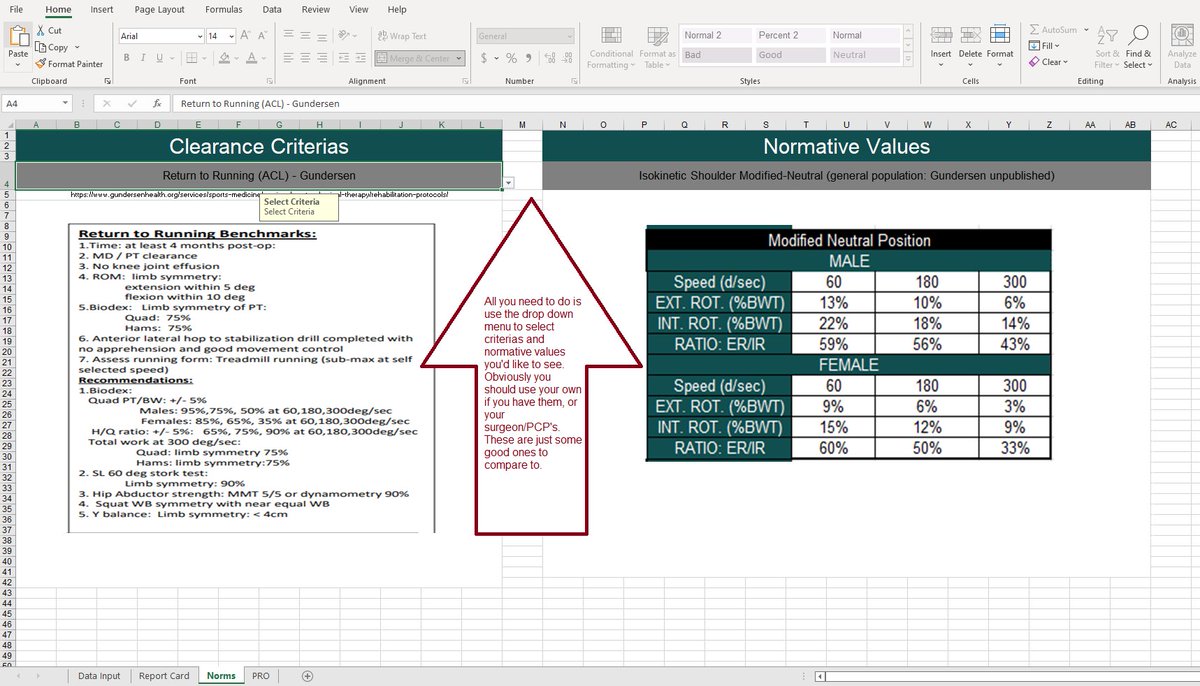The width and height of the screenshot is (1200, 686).
Task: Switch to the Report Card sheet tab
Action: pos(164,675)
